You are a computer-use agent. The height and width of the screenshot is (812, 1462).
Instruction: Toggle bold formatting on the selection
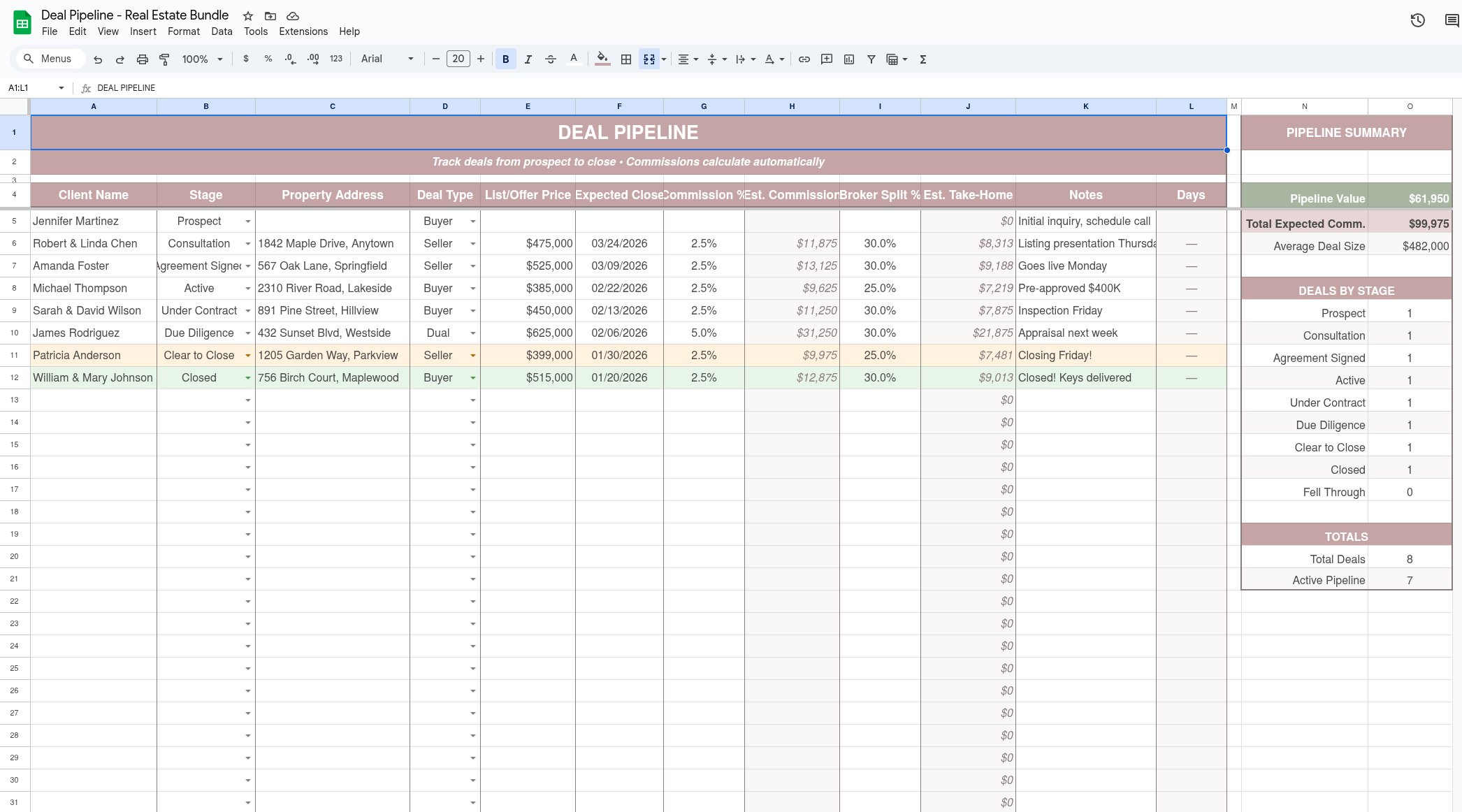click(505, 59)
